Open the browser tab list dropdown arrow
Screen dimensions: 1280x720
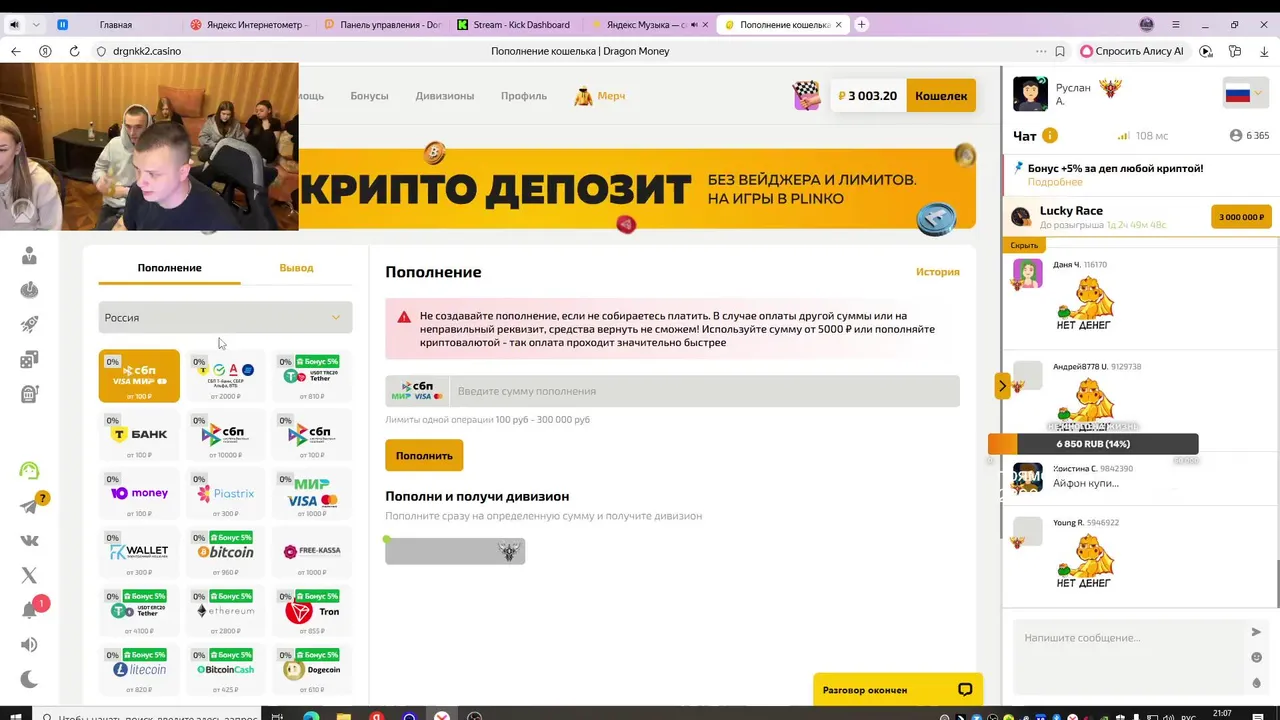click(x=37, y=25)
